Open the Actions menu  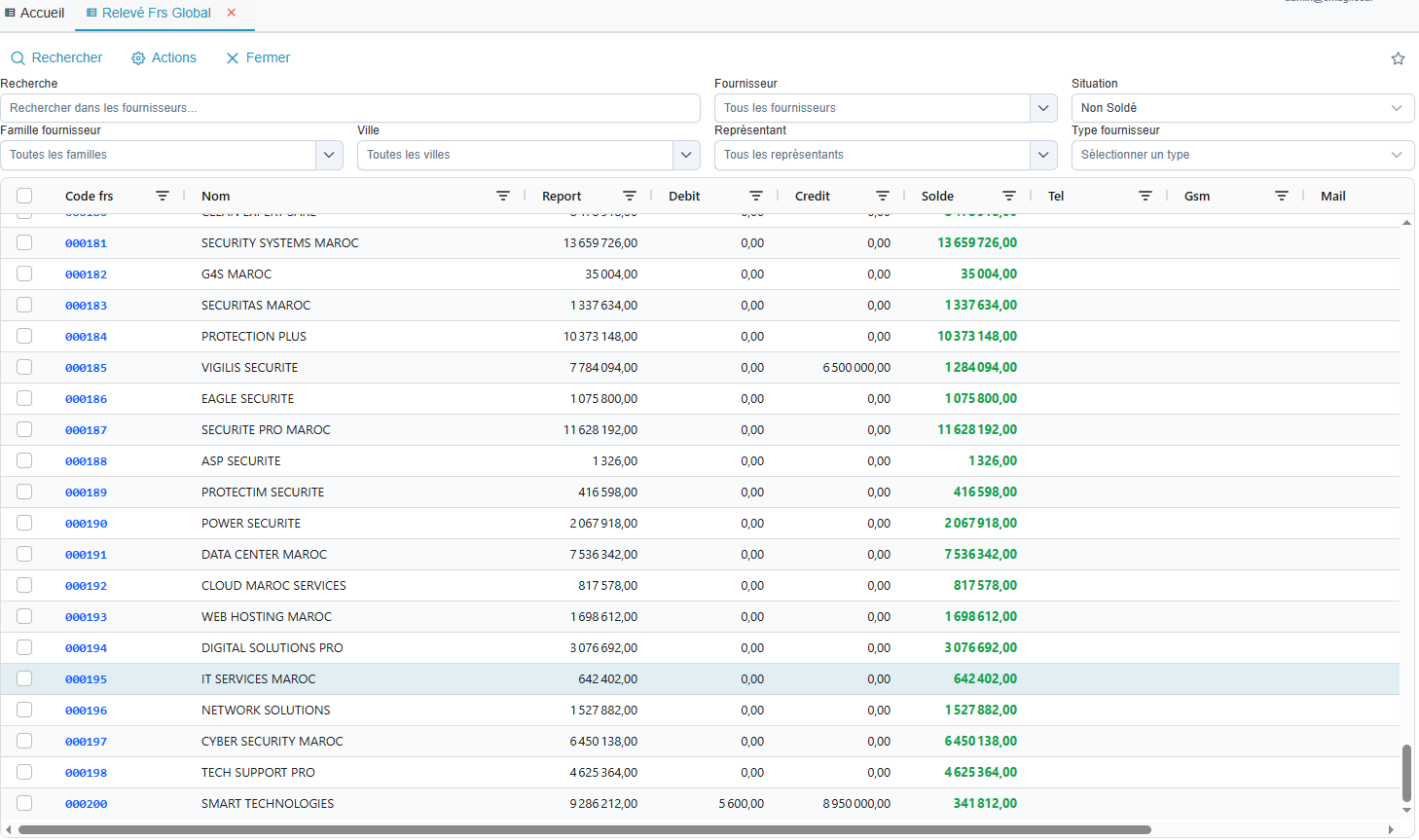click(164, 57)
